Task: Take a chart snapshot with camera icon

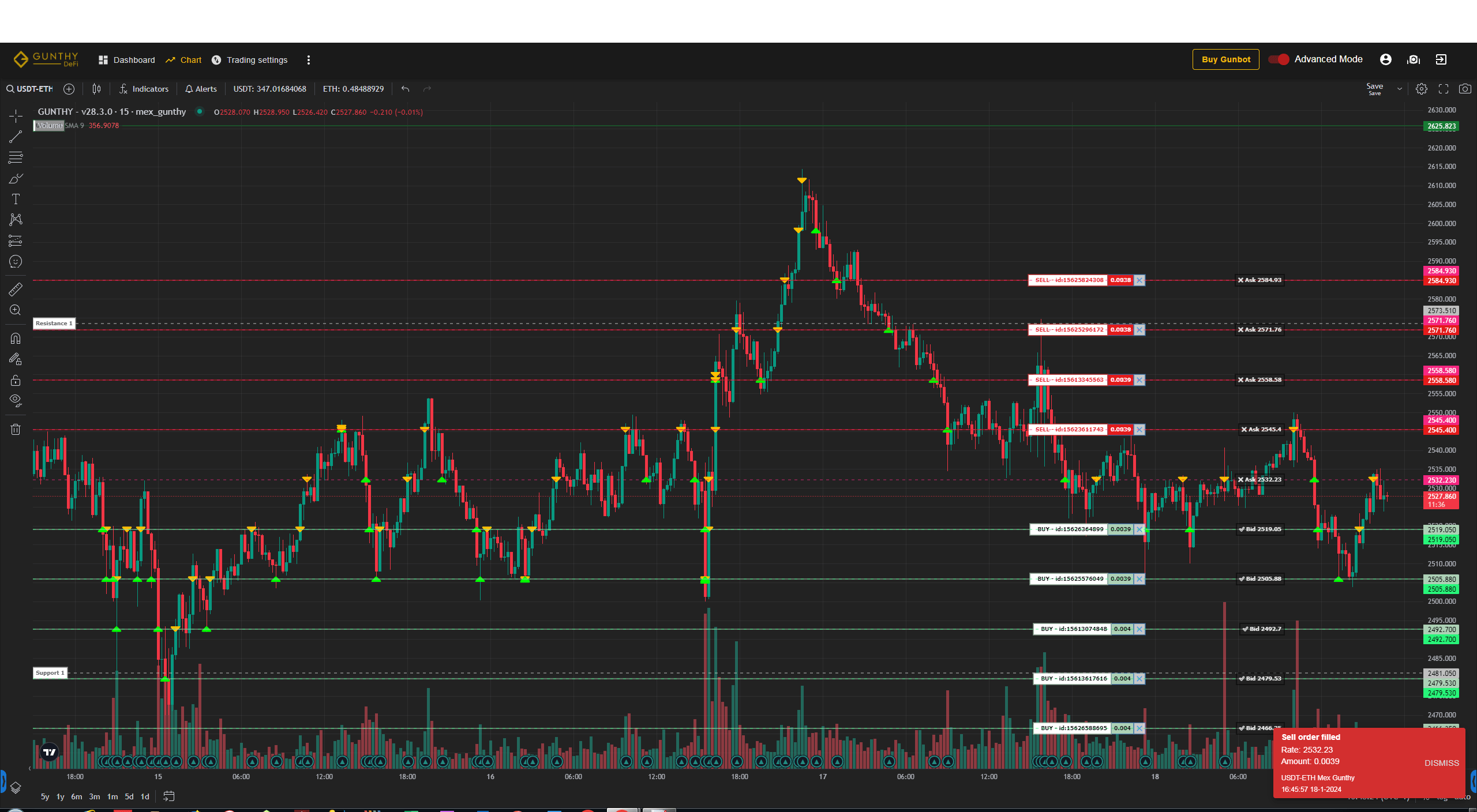Action: pos(1464,89)
